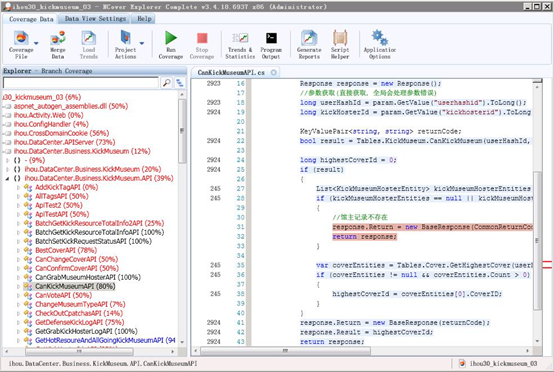Open the Help tab
The image size is (554, 372).
click(144, 19)
